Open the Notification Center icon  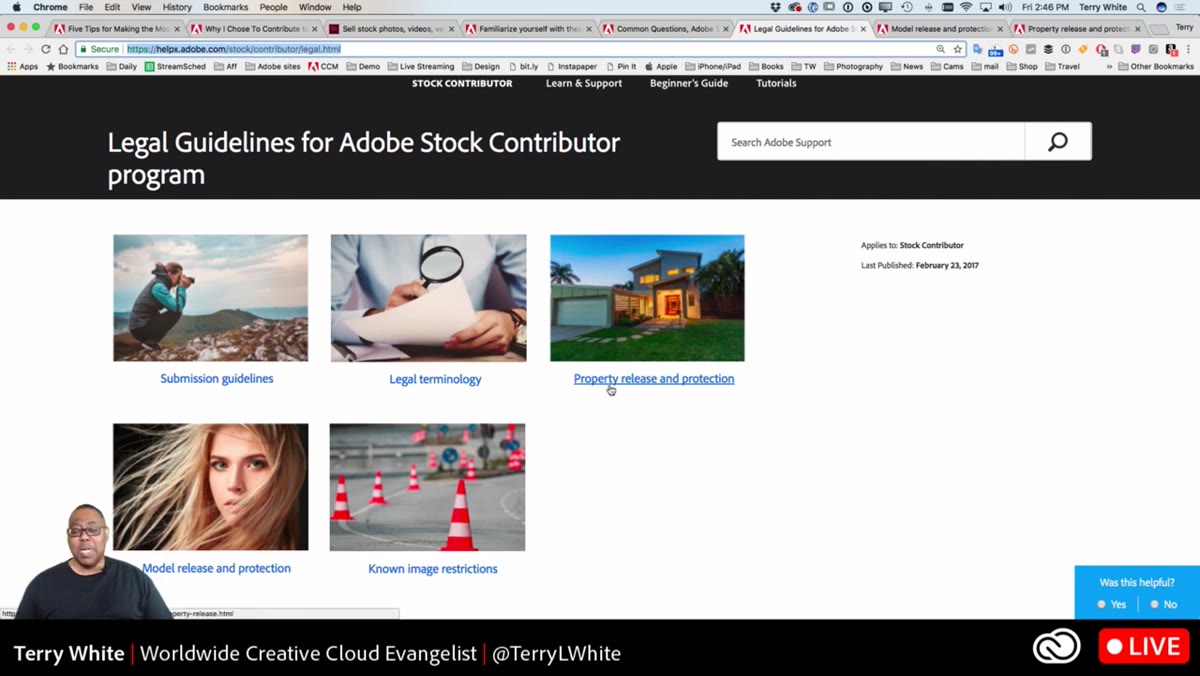(x=1181, y=7)
